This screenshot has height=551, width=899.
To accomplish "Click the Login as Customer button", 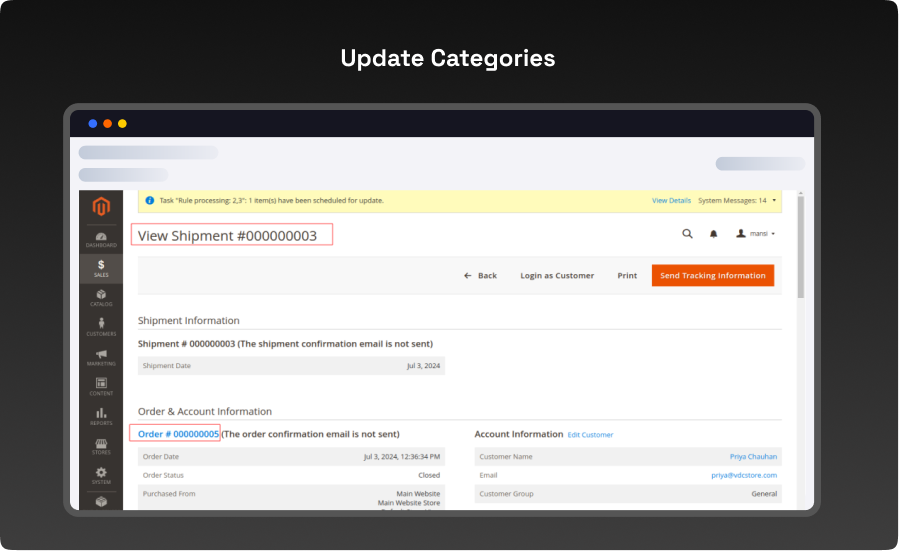I will [x=557, y=275].
